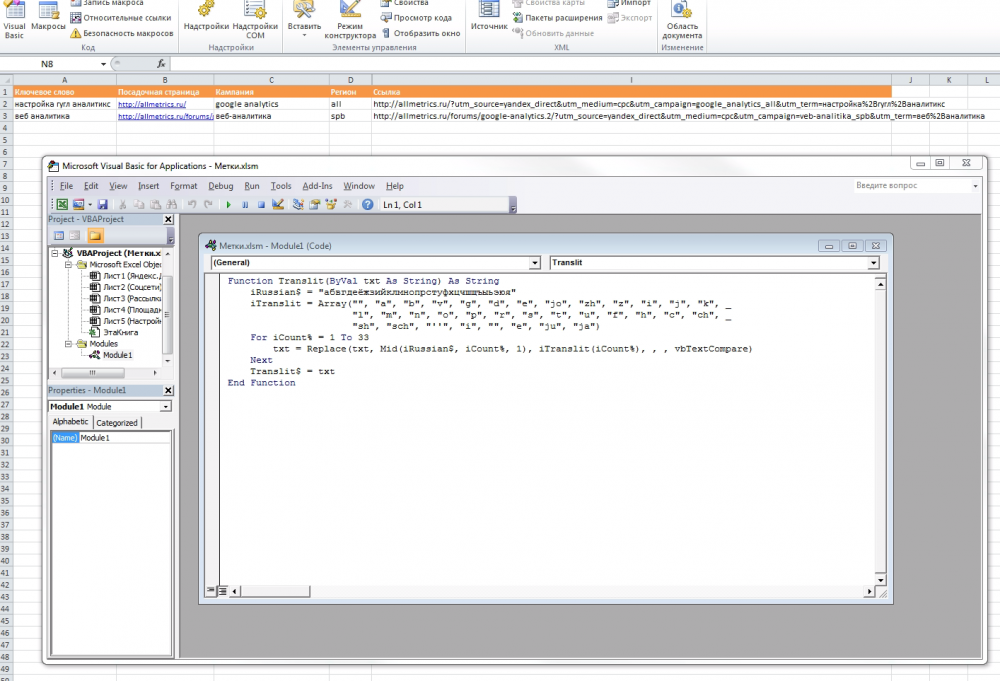Image resolution: width=1000 pixels, height=681 pixels.
Task: Click the Break pause icon
Action: (x=245, y=205)
